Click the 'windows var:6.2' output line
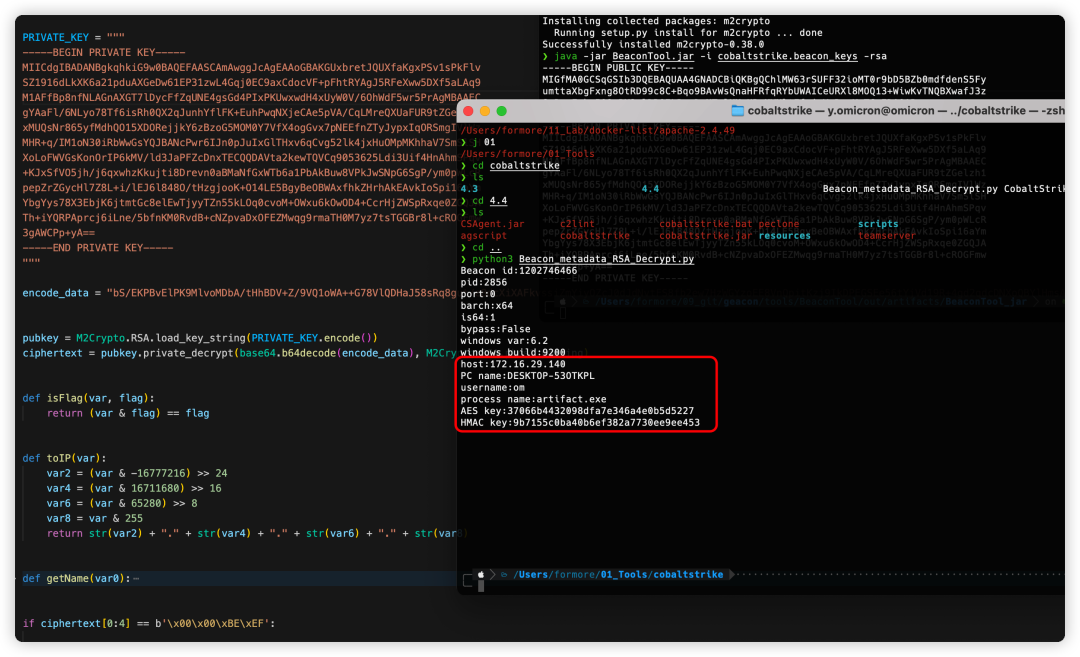Viewport: 1080px width, 657px height. [504, 341]
